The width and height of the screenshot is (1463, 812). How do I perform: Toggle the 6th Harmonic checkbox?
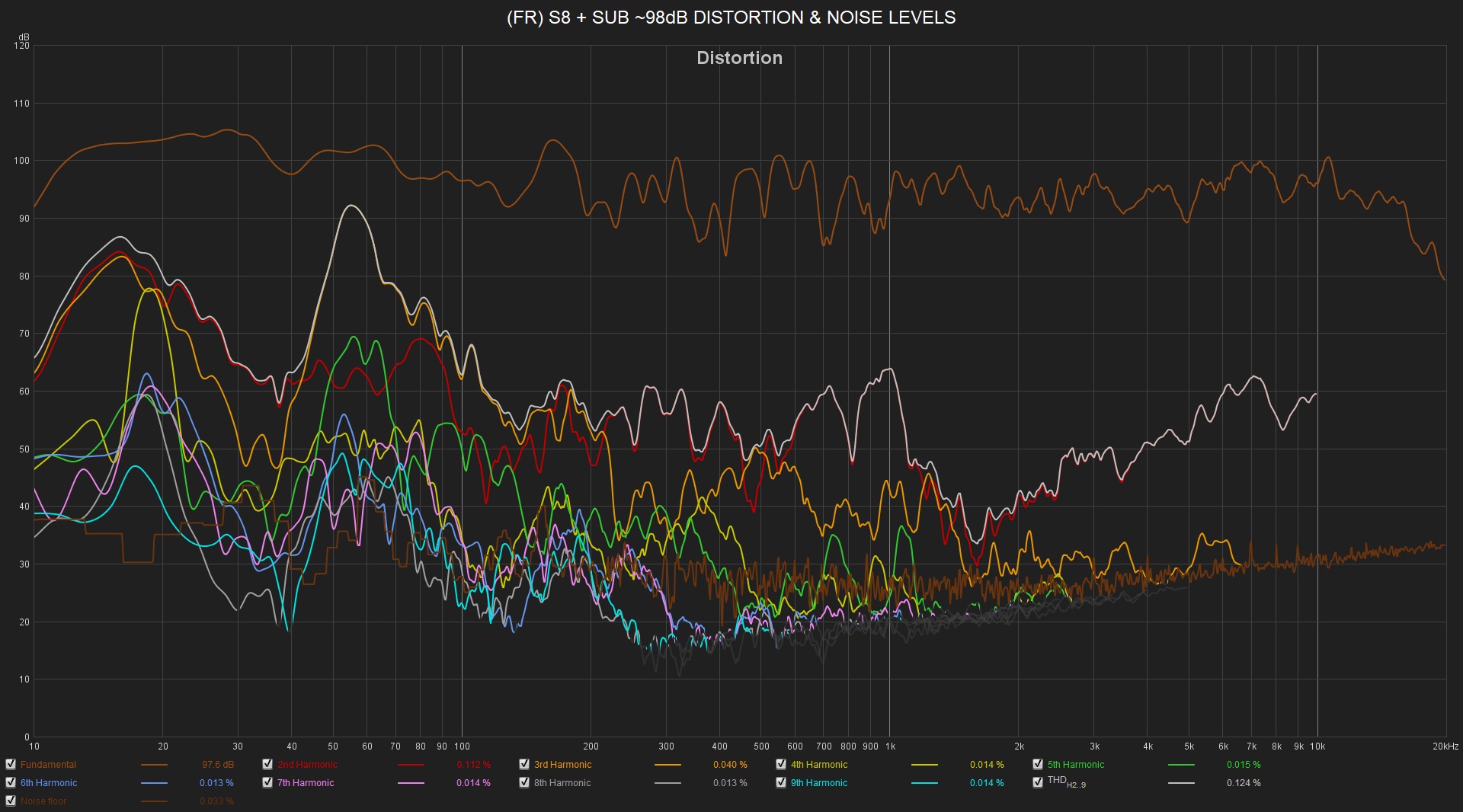[x=11, y=782]
